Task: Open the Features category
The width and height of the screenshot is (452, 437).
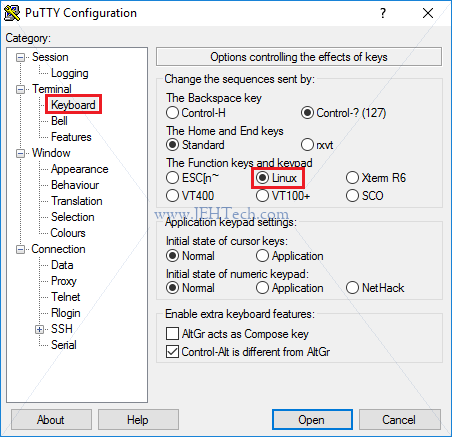Action: click(71, 137)
